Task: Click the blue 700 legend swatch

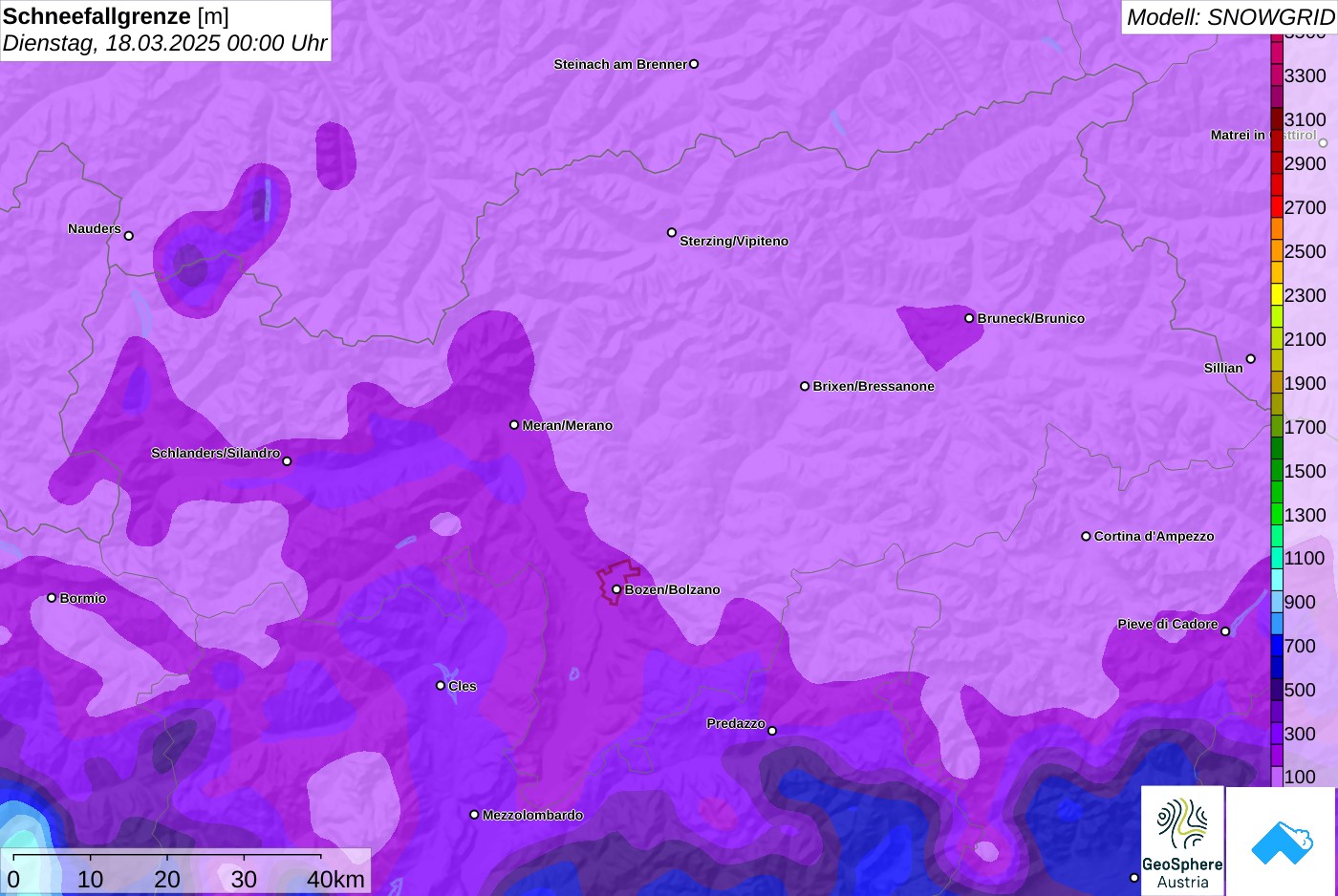Action: coord(1277,646)
